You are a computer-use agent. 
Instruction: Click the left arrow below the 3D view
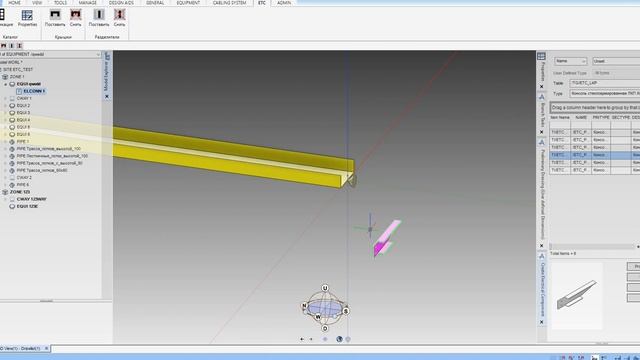(302, 339)
